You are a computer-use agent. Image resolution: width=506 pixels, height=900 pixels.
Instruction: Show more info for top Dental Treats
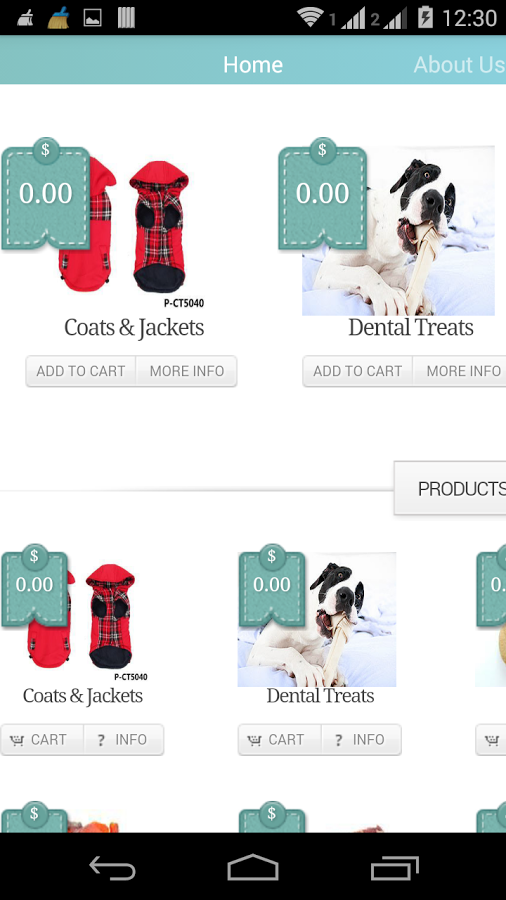pyautogui.click(x=460, y=371)
